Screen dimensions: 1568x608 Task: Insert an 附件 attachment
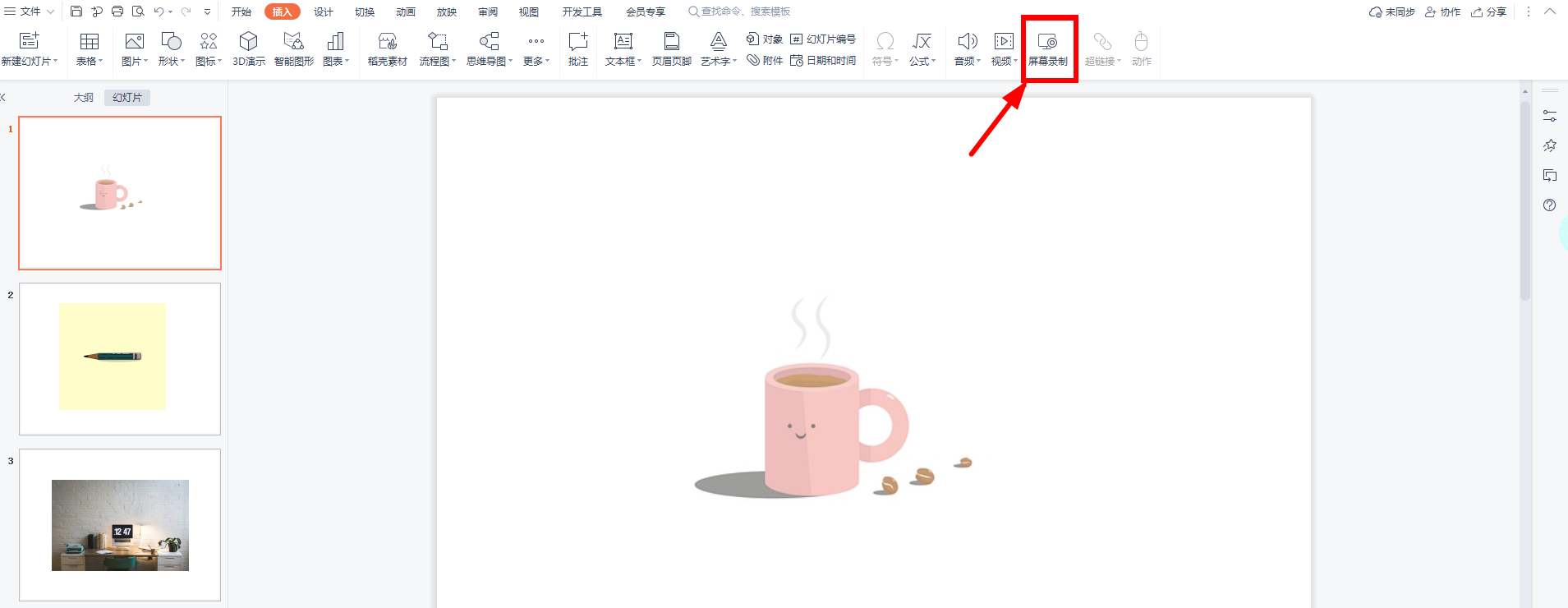(764, 60)
